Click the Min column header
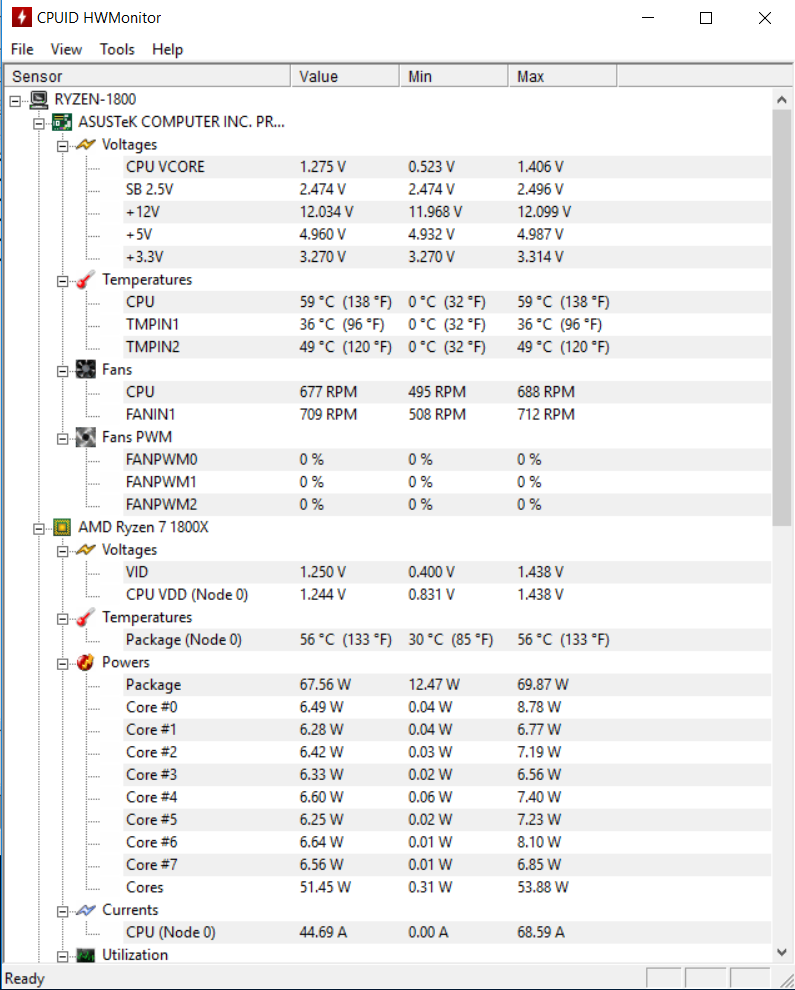Image resolution: width=795 pixels, height=990 pixels. coord(453,76)
